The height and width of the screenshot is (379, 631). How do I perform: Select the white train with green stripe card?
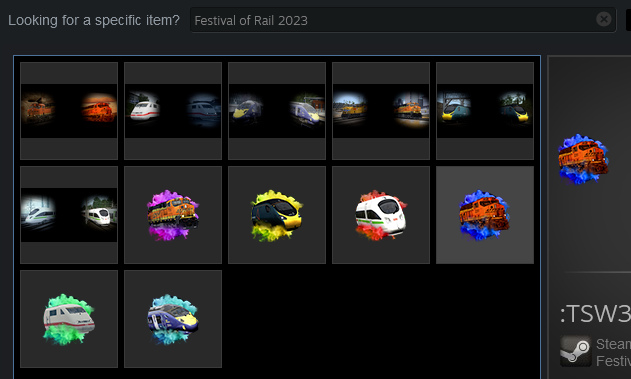coord(69,215)
